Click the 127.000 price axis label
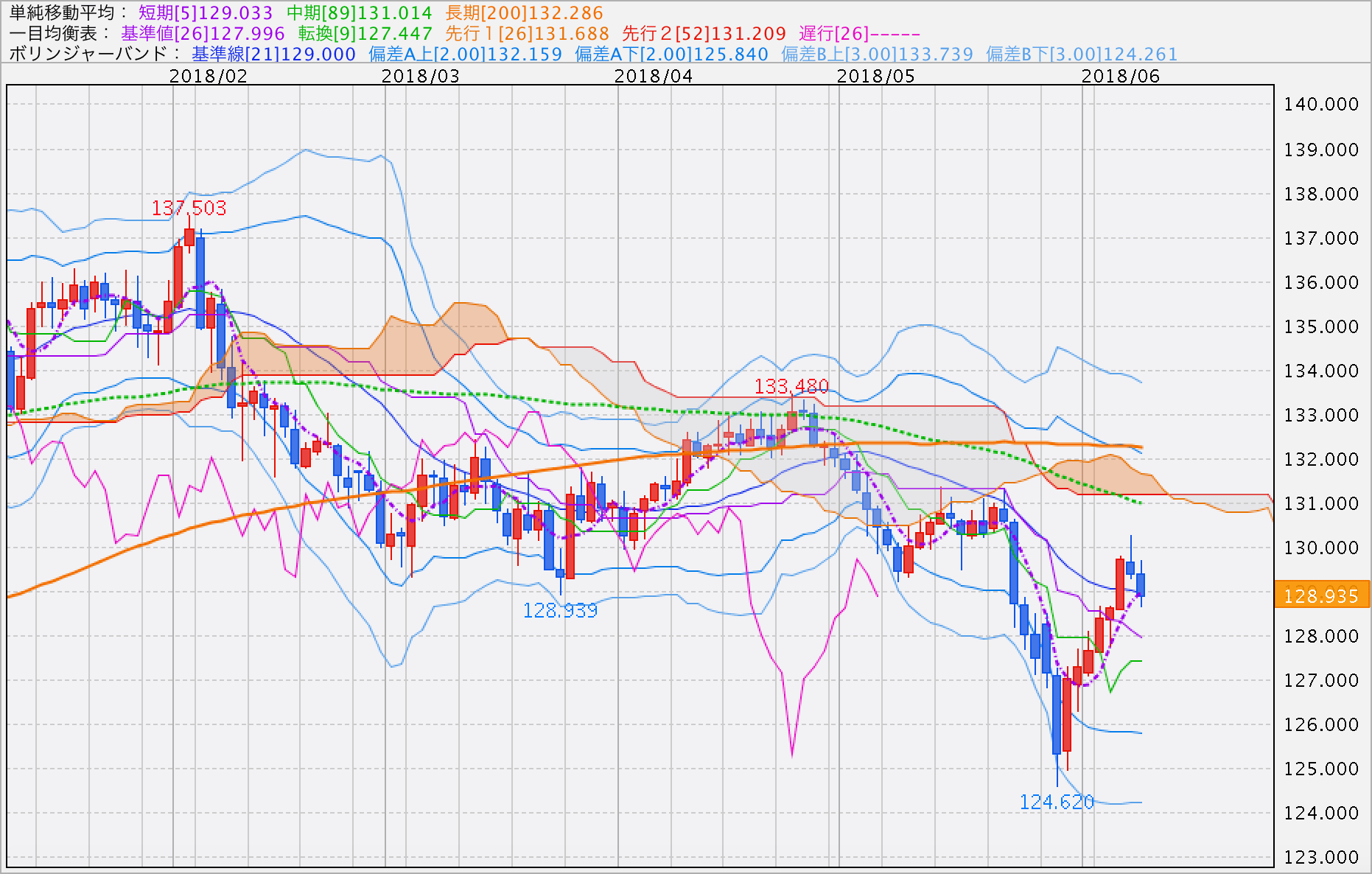This screenshot has width=1372, height=874. point(1321,680)
